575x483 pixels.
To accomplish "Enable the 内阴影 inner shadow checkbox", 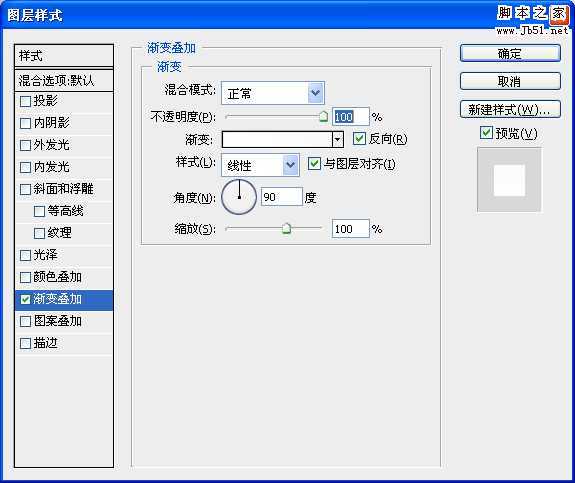I will point(25,123).
